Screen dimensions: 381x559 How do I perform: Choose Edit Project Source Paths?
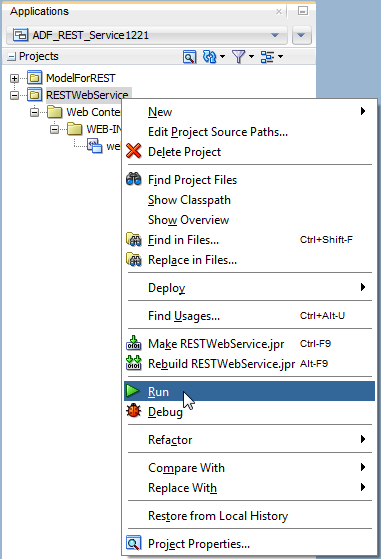(x=249, y=132)
